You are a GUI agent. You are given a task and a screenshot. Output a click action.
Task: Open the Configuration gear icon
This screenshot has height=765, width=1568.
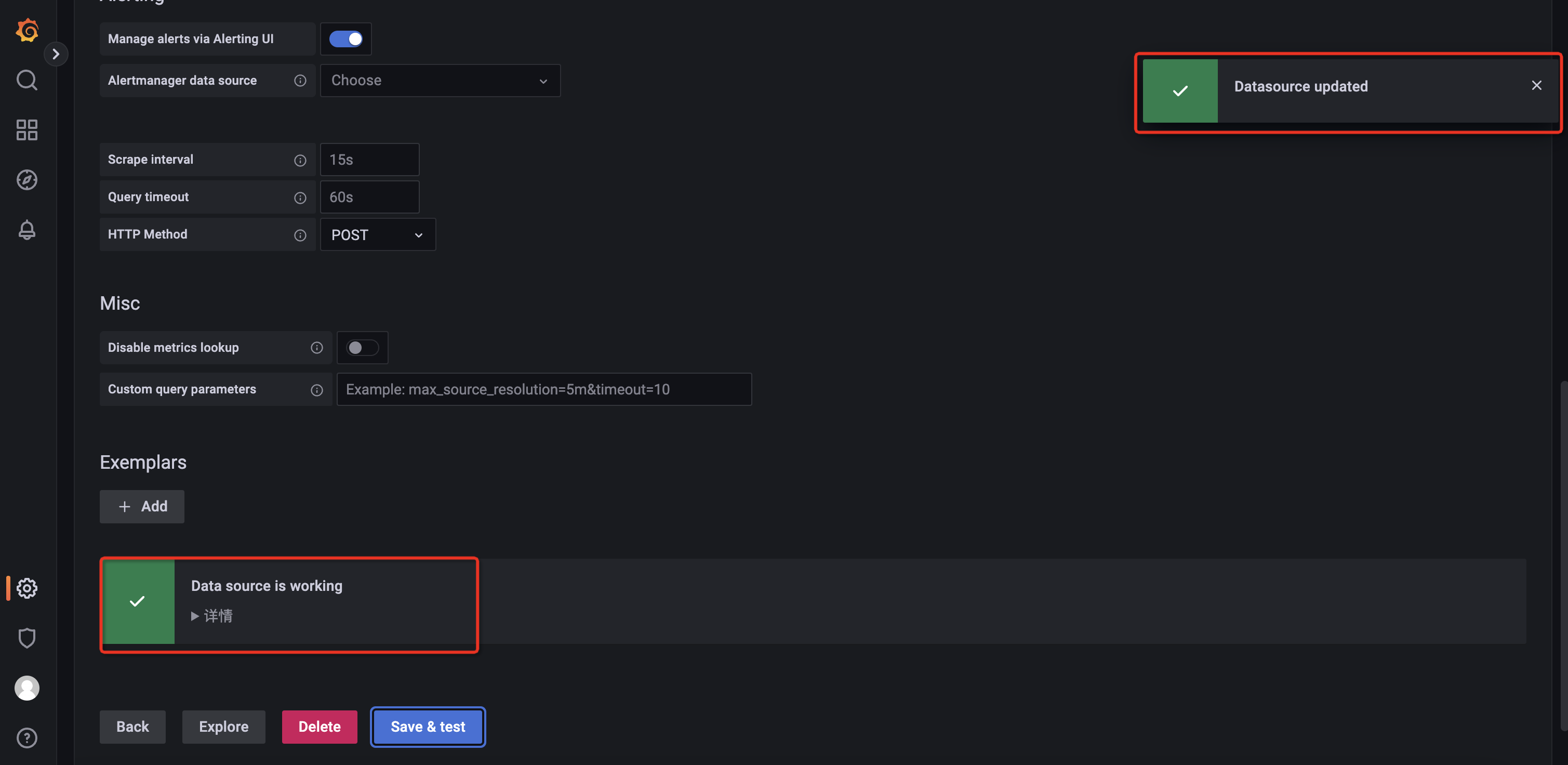[x=27, y=588]
